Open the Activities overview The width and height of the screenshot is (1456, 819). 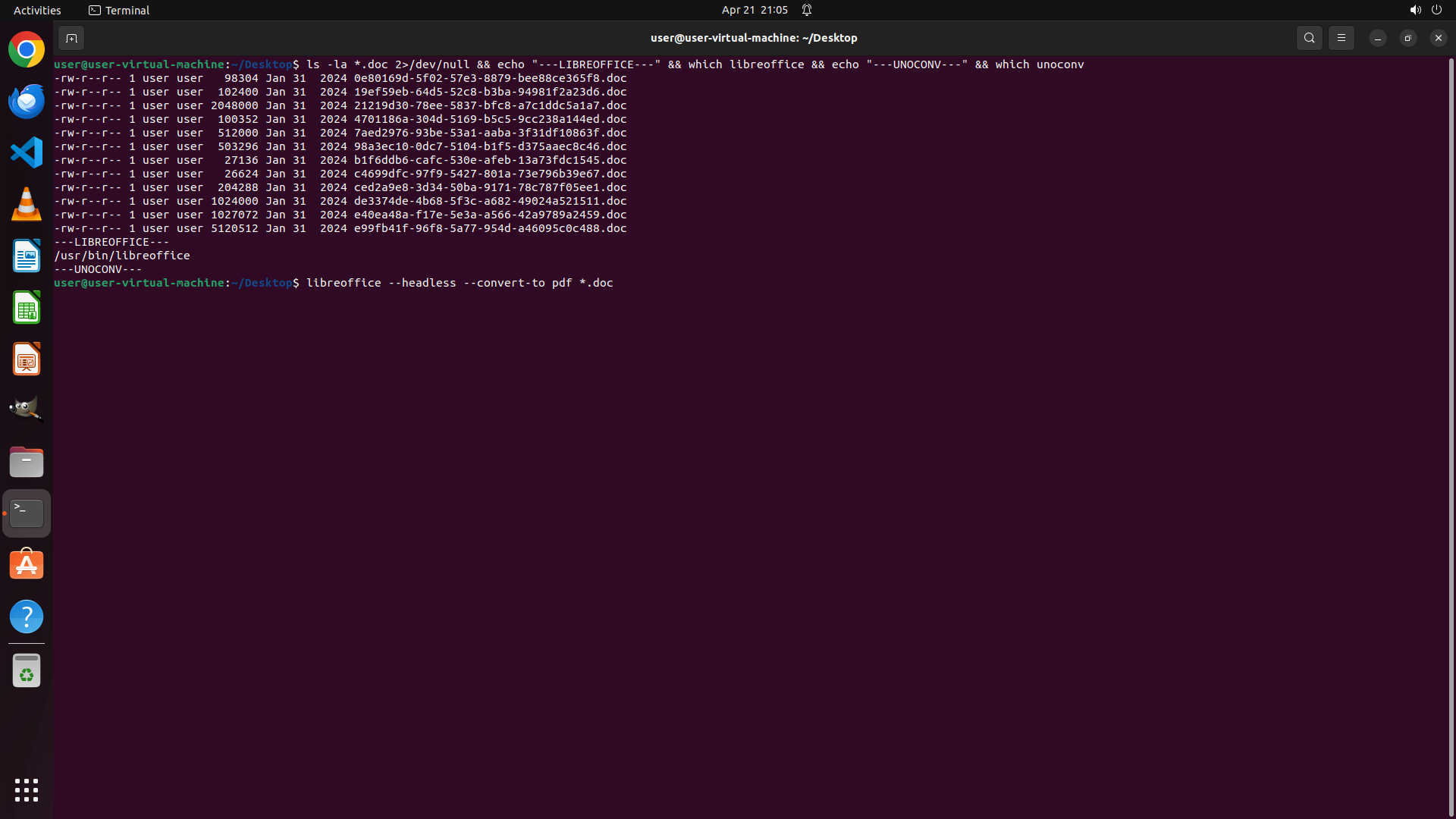(37, 10)
